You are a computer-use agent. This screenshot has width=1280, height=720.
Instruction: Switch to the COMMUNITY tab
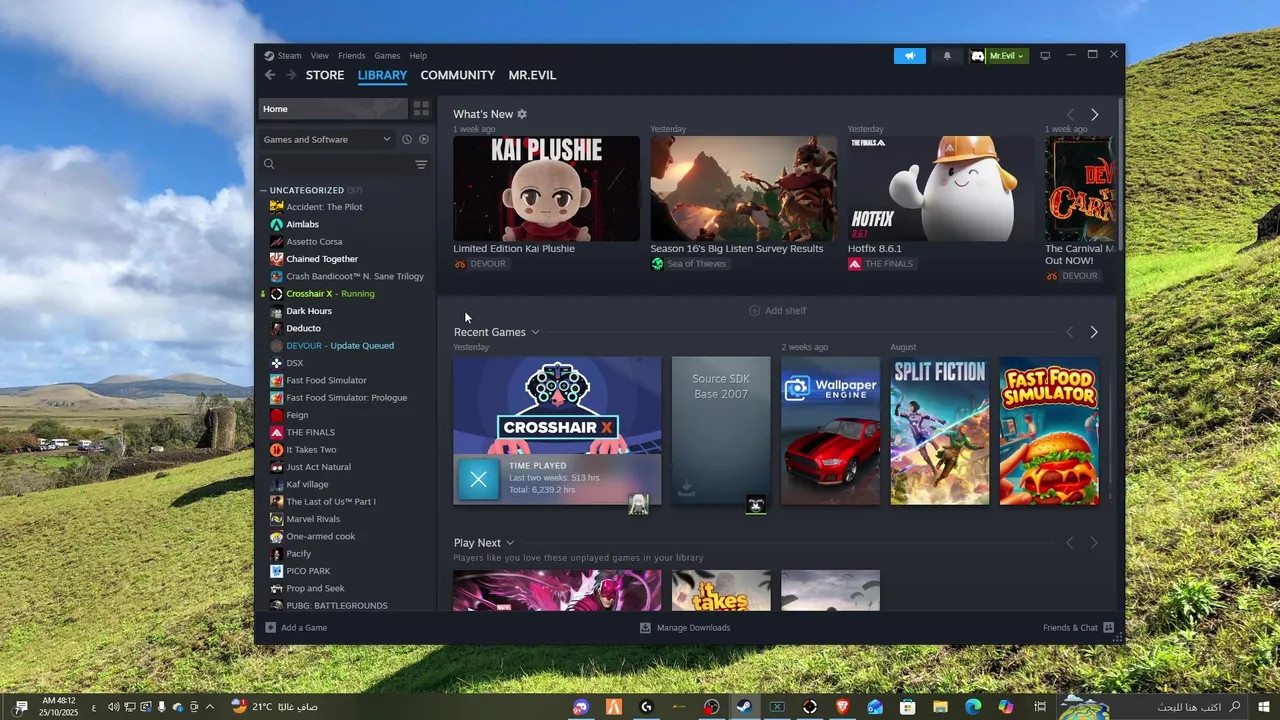(458, 75)
